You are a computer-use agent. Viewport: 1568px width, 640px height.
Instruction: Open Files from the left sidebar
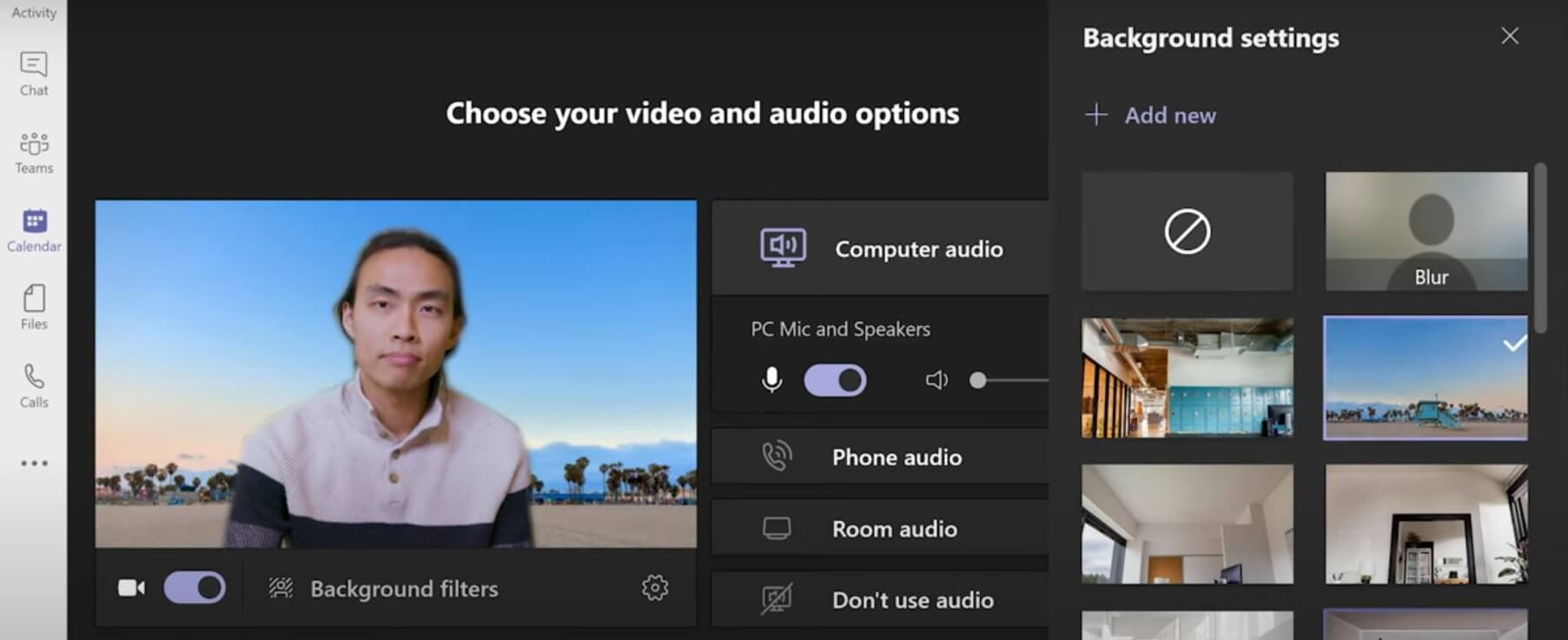tap(34, 307)
